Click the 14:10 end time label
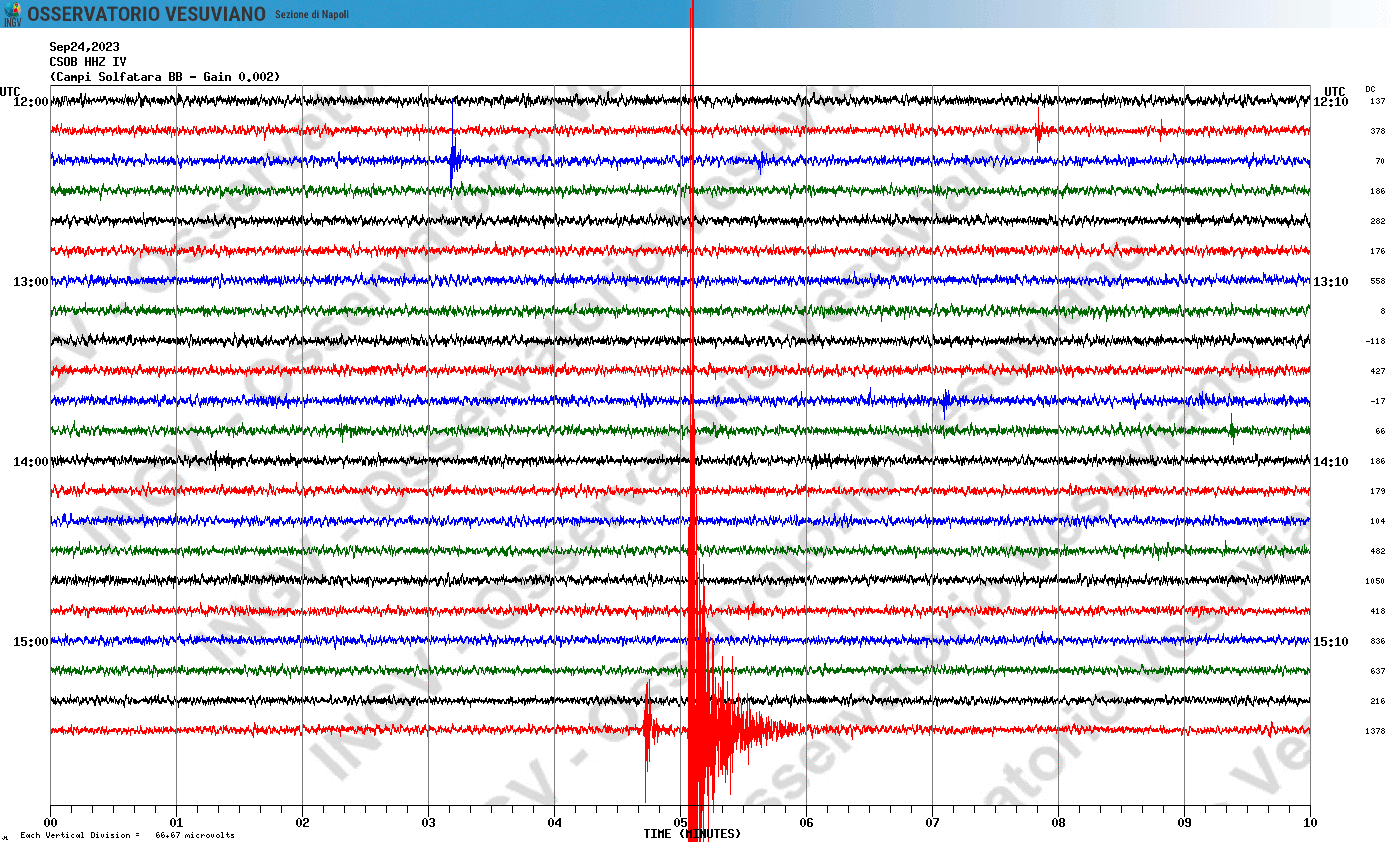Viewport: 1390px width, 849px height. click(x=1331, y=461)
